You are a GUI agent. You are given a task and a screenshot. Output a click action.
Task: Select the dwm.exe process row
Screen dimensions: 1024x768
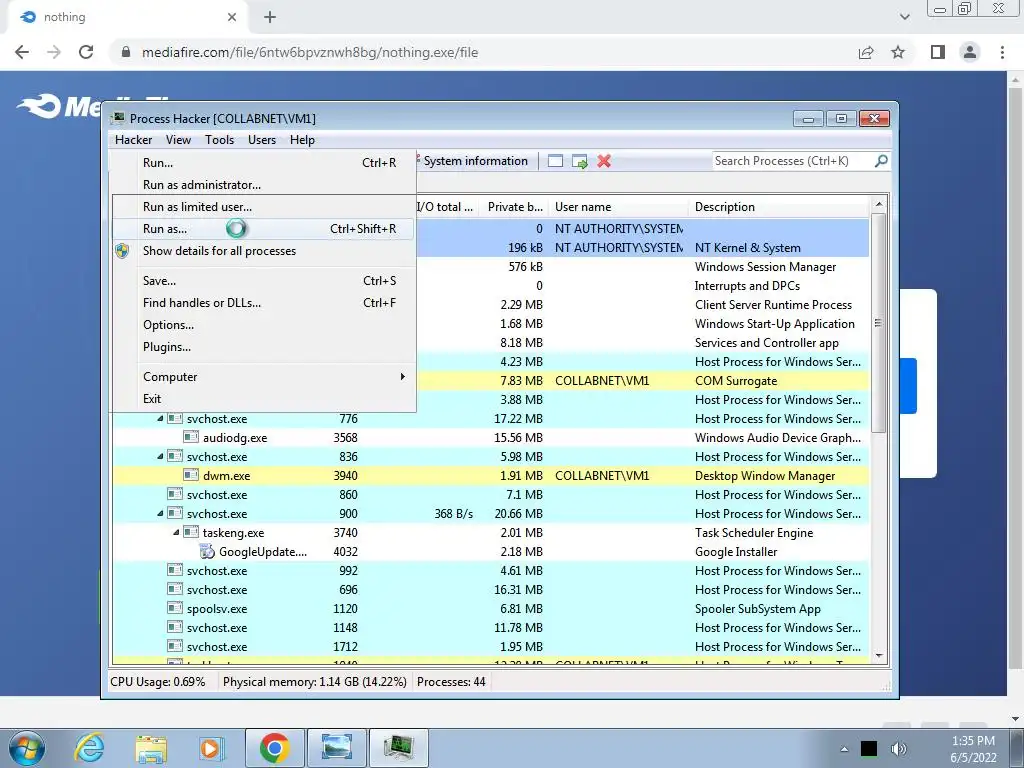point(491,476)
